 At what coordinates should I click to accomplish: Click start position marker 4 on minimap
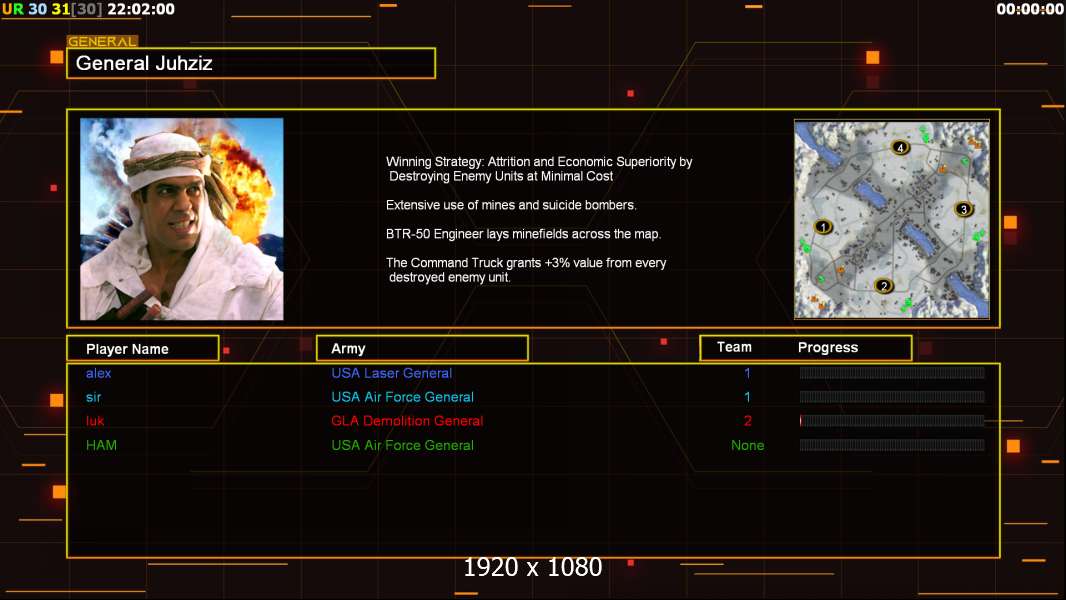tap(901, 147)
